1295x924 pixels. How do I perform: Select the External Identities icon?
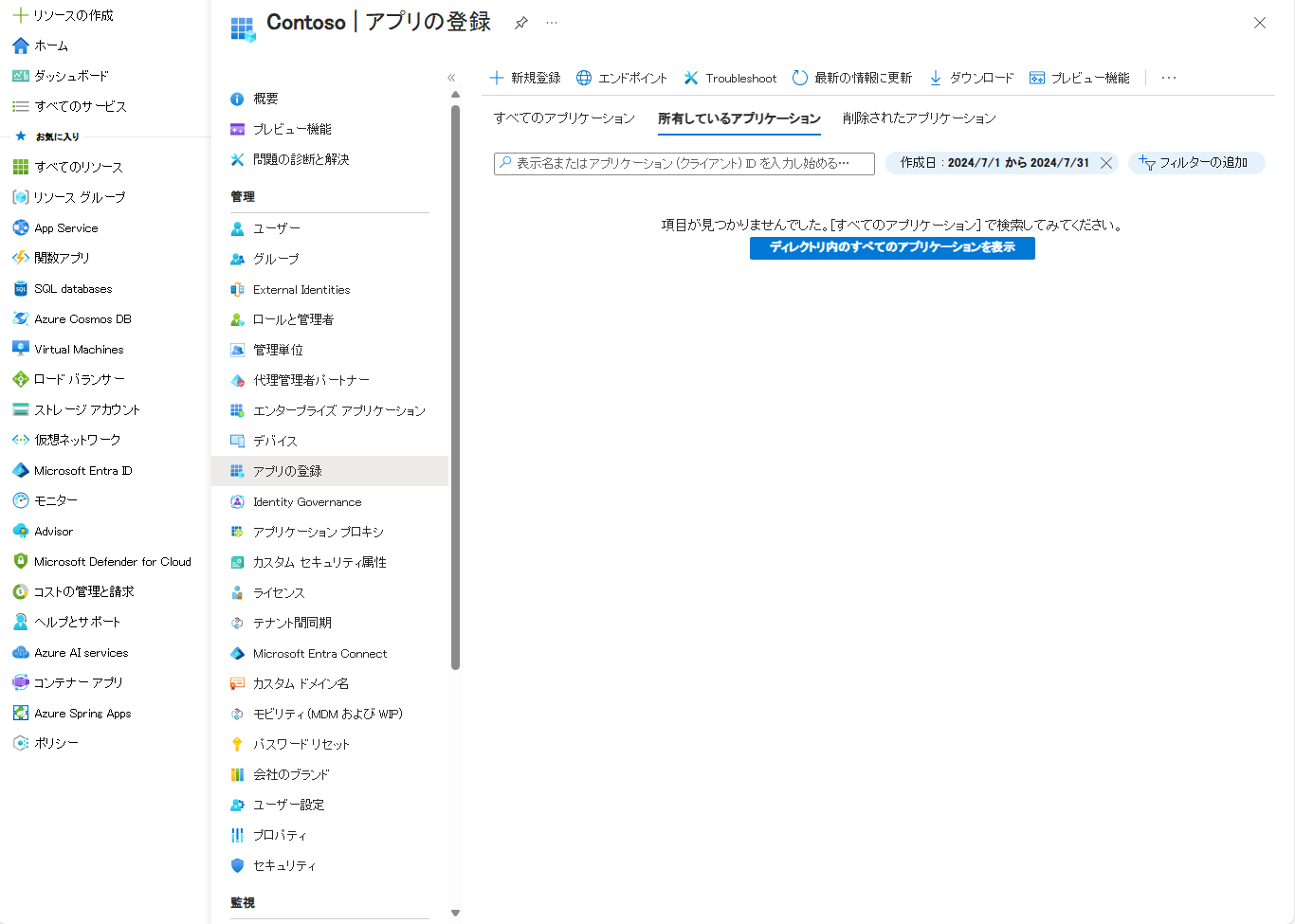pyautogui.click(x=237, y=289)
